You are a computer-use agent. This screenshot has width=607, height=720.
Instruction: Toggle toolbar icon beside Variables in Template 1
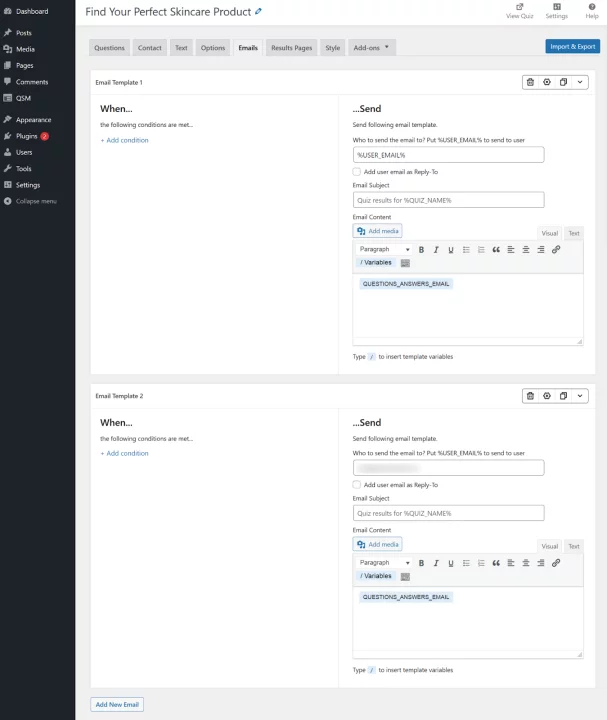tap(405, 263)
